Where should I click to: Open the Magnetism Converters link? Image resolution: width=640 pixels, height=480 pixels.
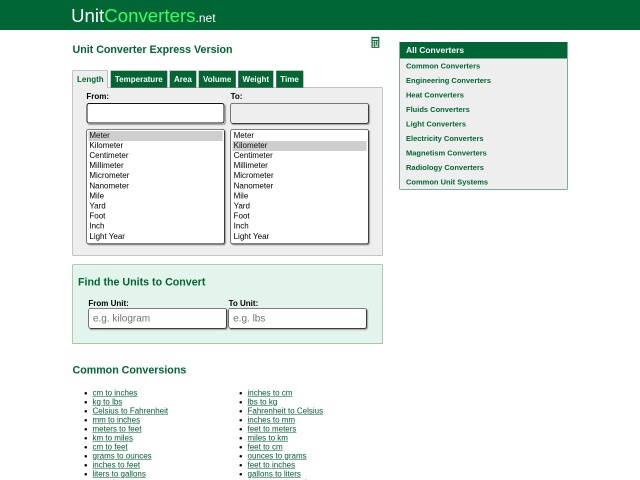[x=446, y=153]
